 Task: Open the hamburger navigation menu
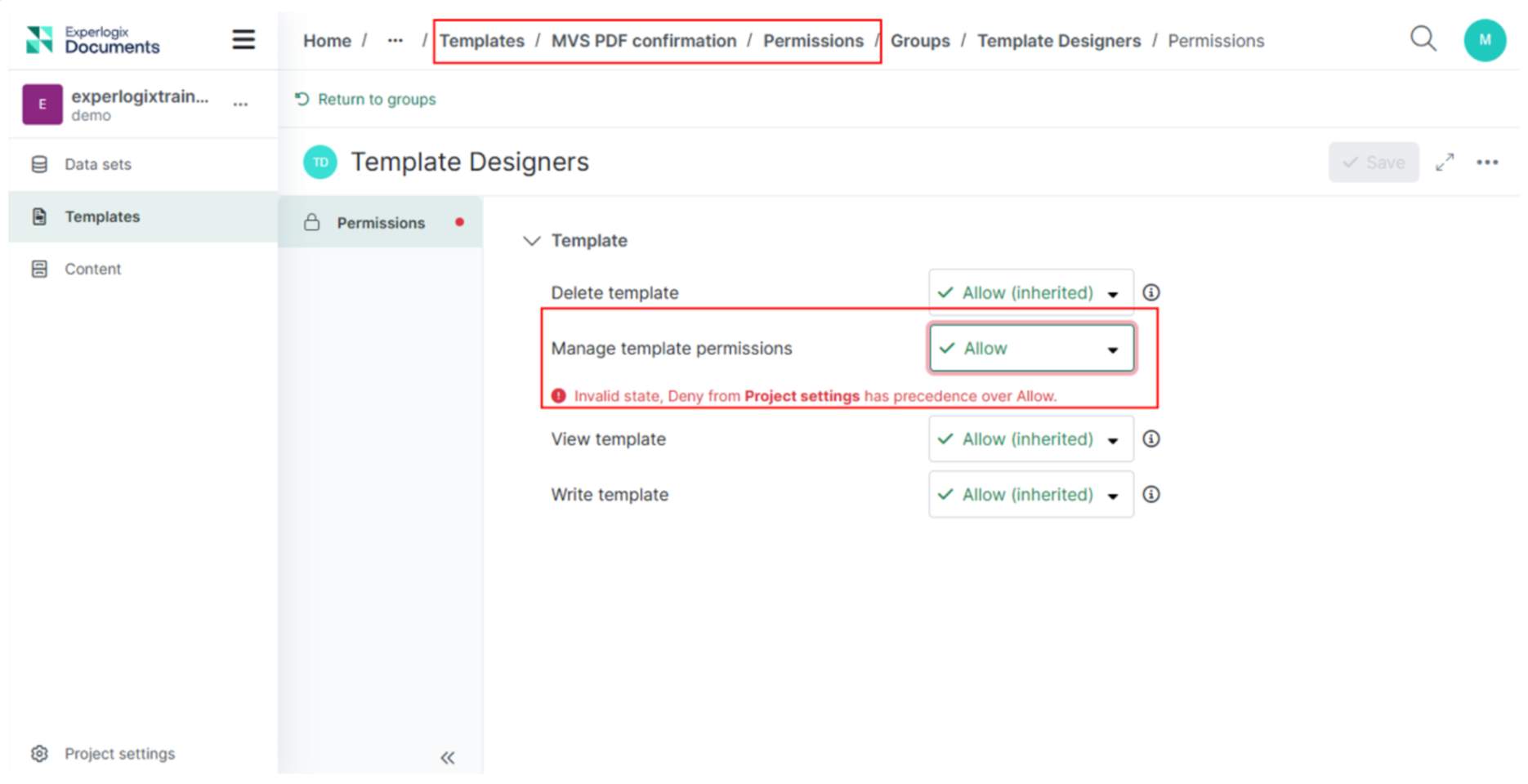point(243,39)
